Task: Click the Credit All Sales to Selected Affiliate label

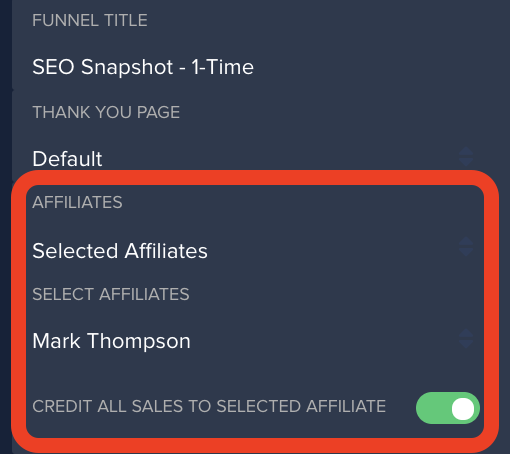Action: pos(209,406)
